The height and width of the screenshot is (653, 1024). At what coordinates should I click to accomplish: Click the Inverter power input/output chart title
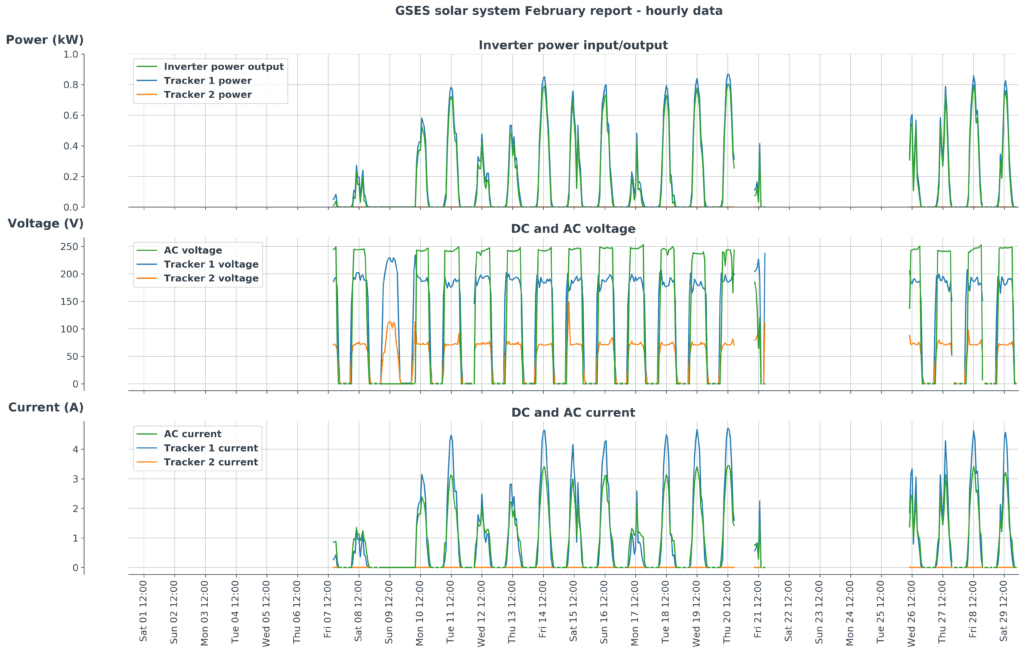pyautogui.click(x=573, y=45)
